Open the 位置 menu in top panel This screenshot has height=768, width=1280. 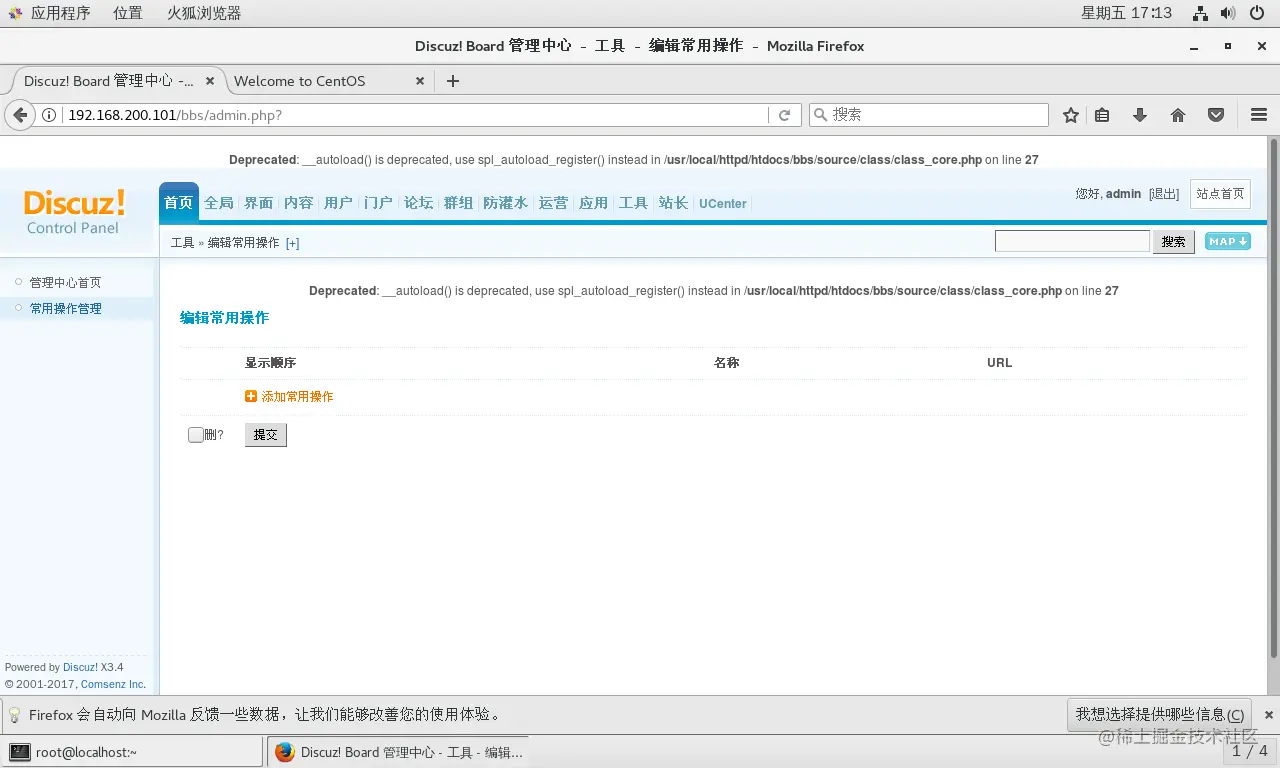click(x=128, y=13)
